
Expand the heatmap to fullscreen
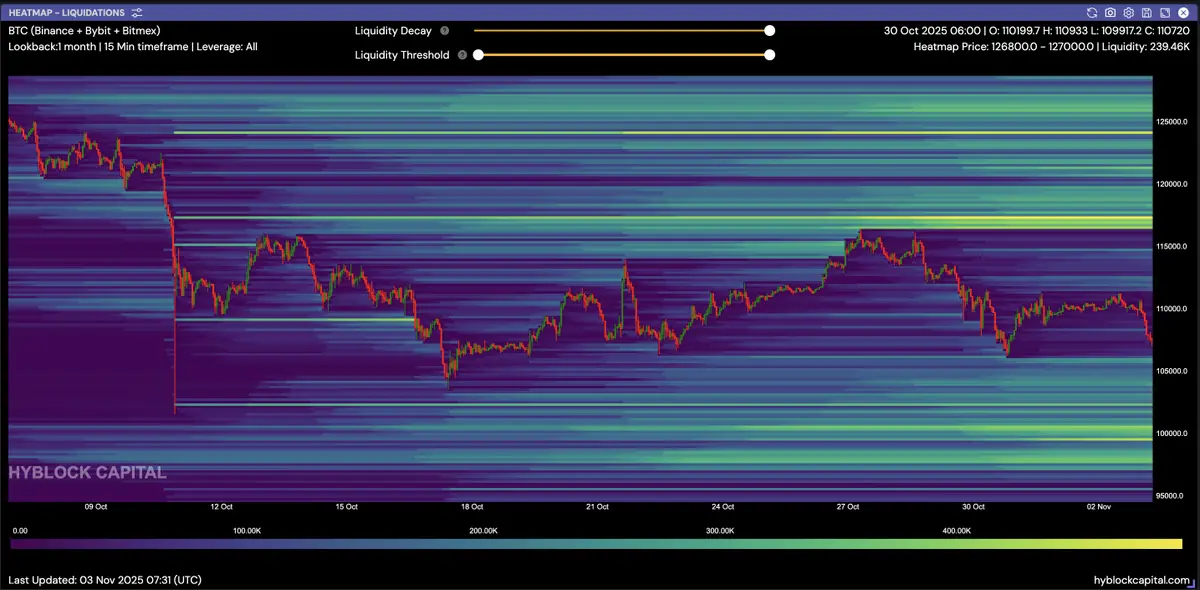click(x=1164, y=13)
